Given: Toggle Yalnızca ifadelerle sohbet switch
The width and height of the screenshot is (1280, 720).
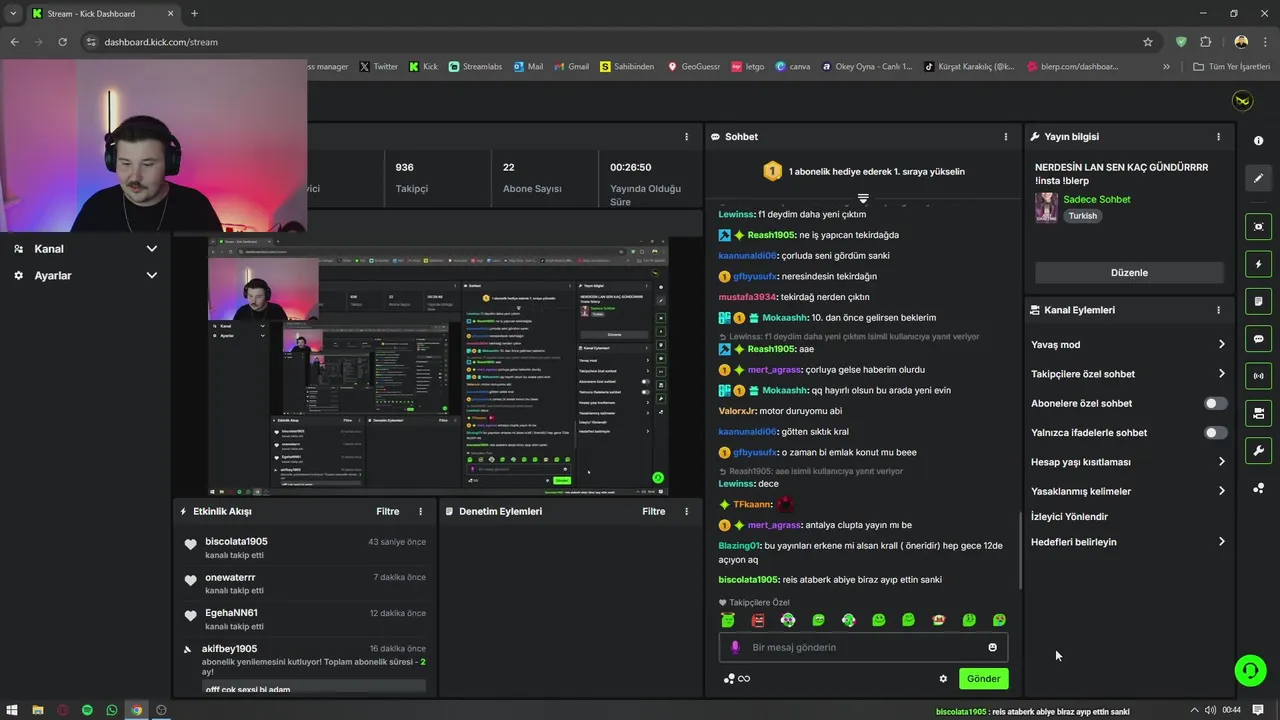Looking at the screenshot, I should (x=1215, y=433).
